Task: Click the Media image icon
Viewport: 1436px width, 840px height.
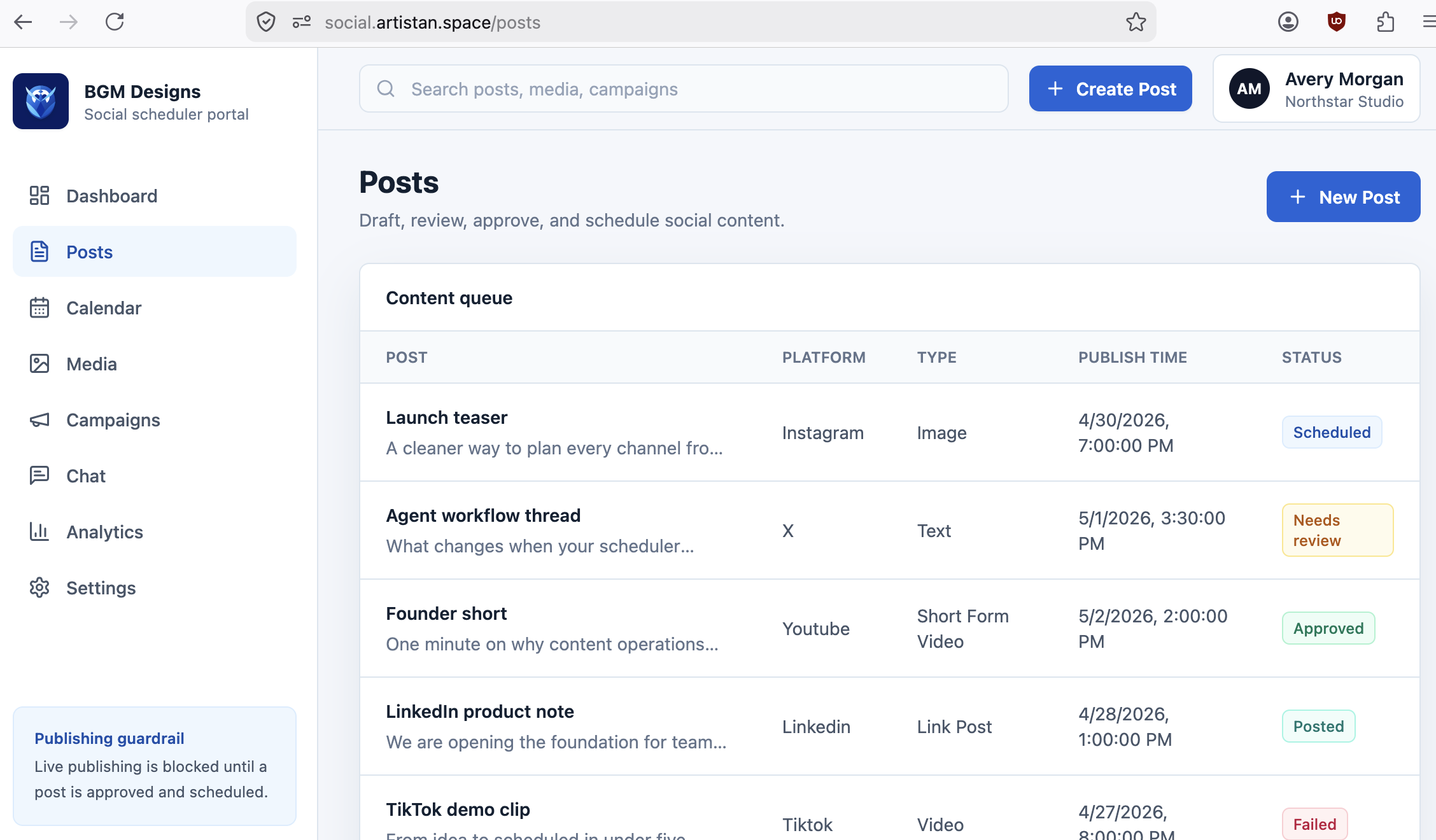Action: tap(39, 363)
